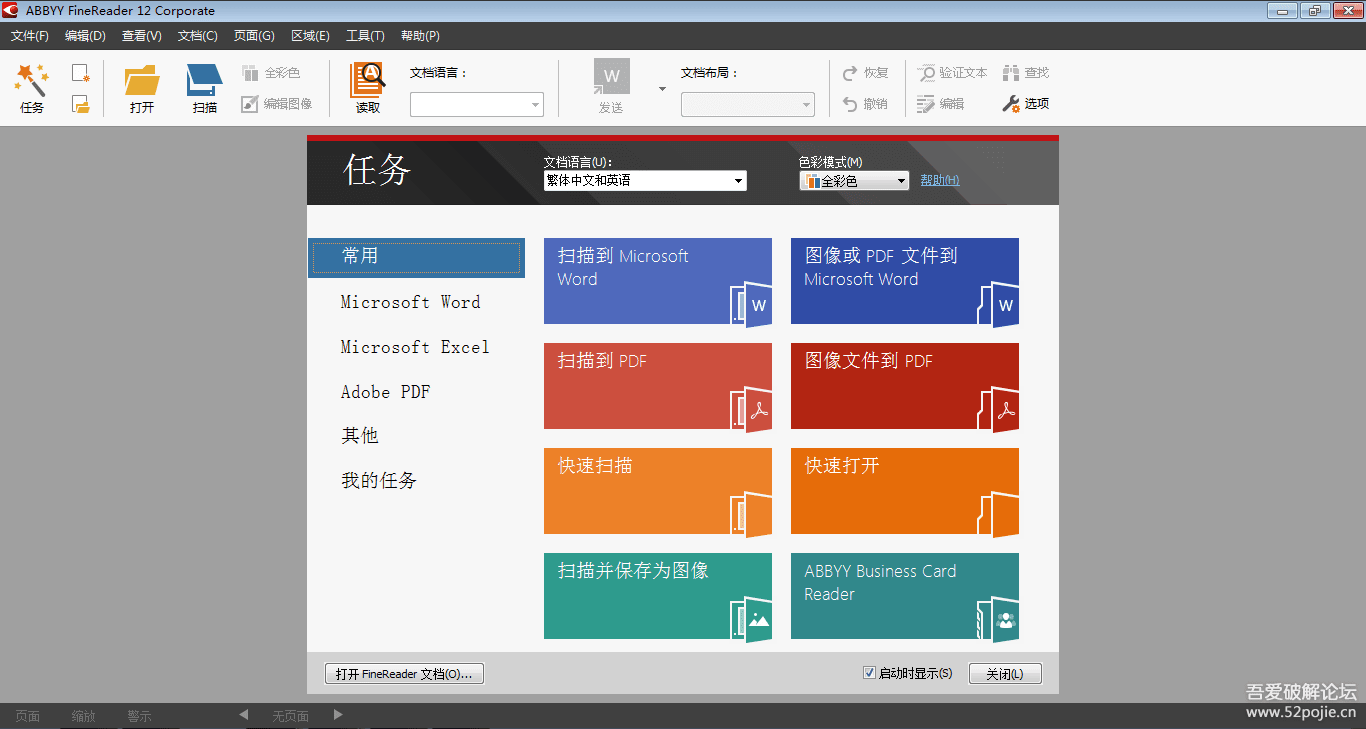Screen dimensions: 1366x729
Task: Click the 扫描到 Microsoft Word tile
Action: coord(658,281)
